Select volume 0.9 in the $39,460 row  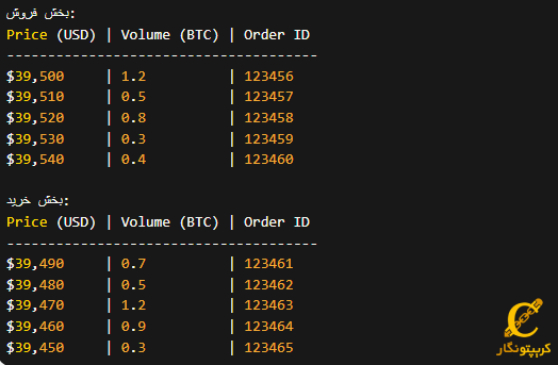pyautogui.click(x=133, y=326)
